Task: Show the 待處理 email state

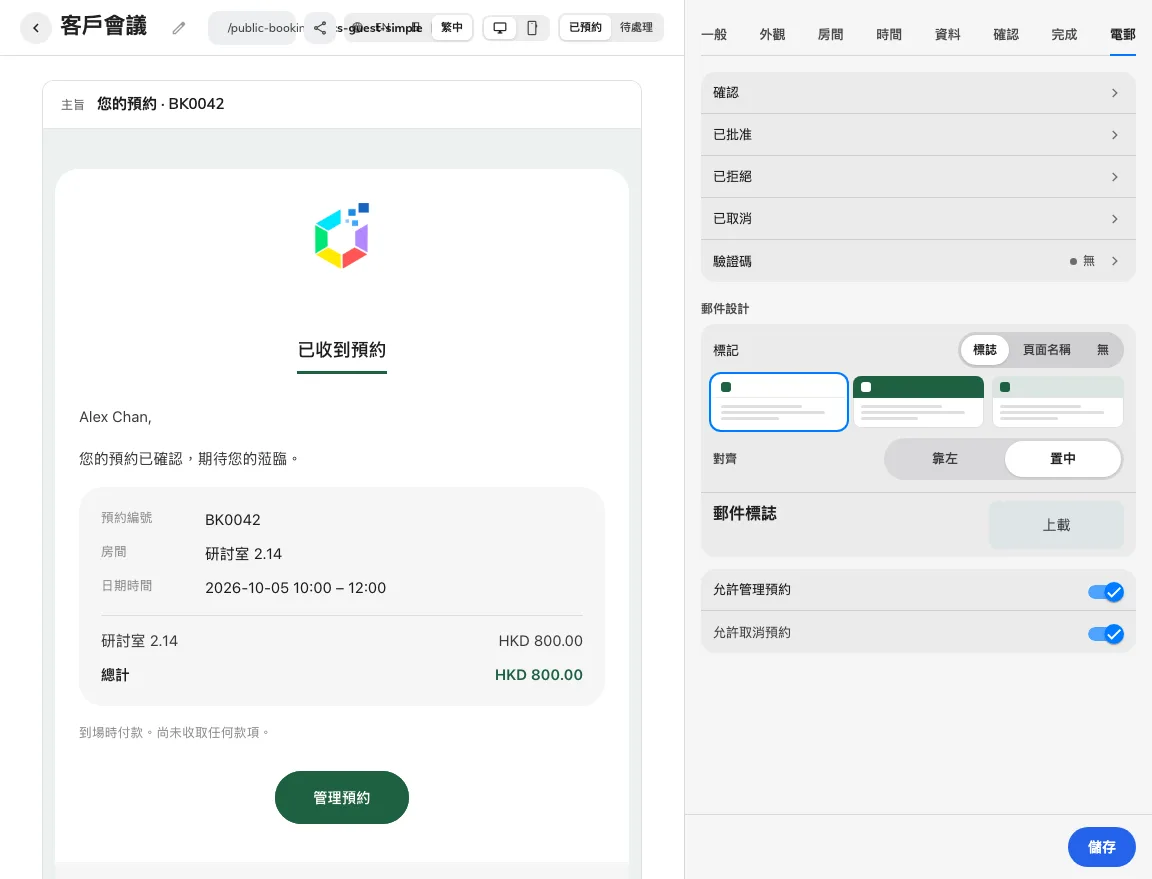Action: (x=636, y=27)
